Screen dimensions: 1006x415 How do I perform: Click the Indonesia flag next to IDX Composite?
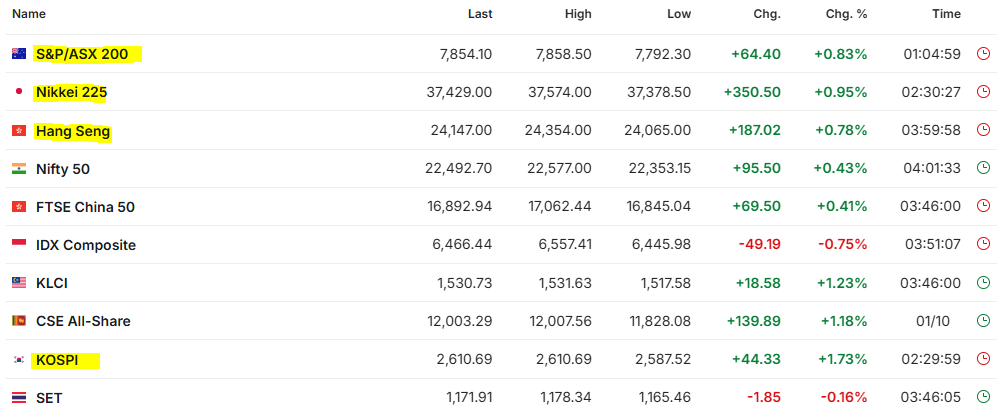pos(19,245)
